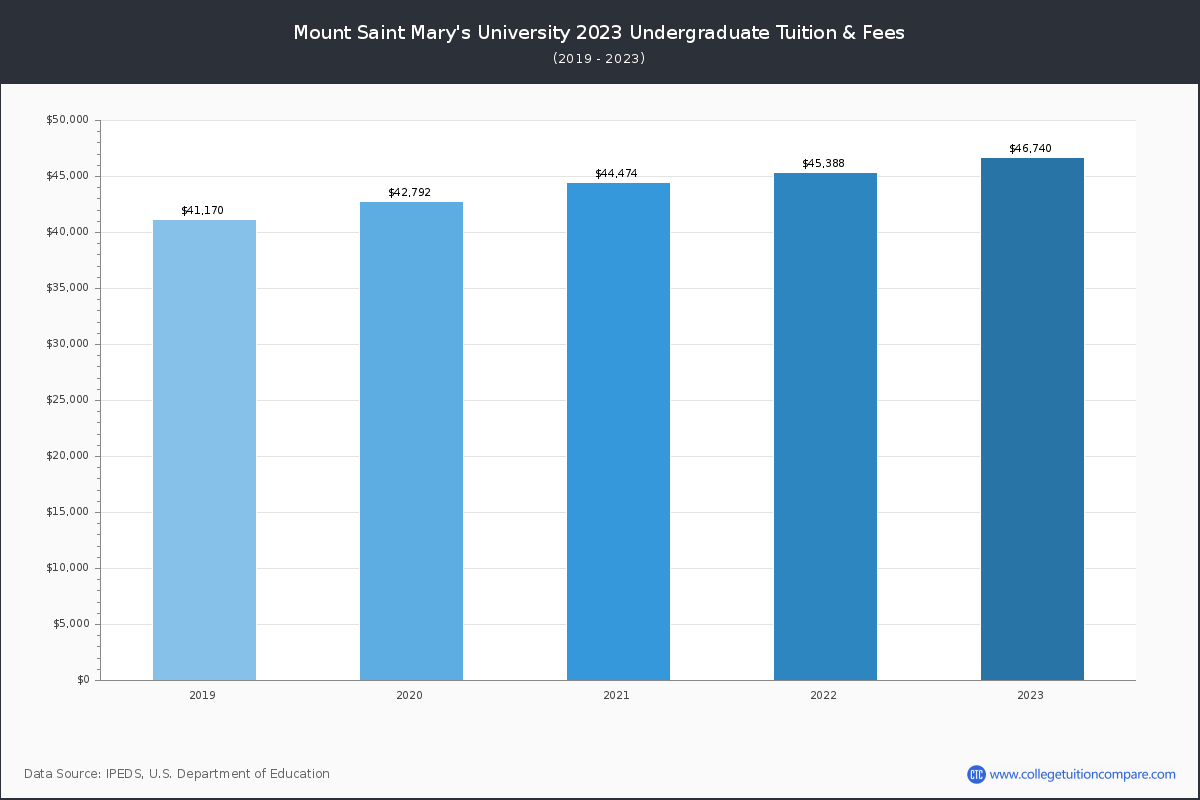The width and height of the screenshot is (1200, 800).
Task: Select the $42,792 value label
Action: click(x=410, y=192)
